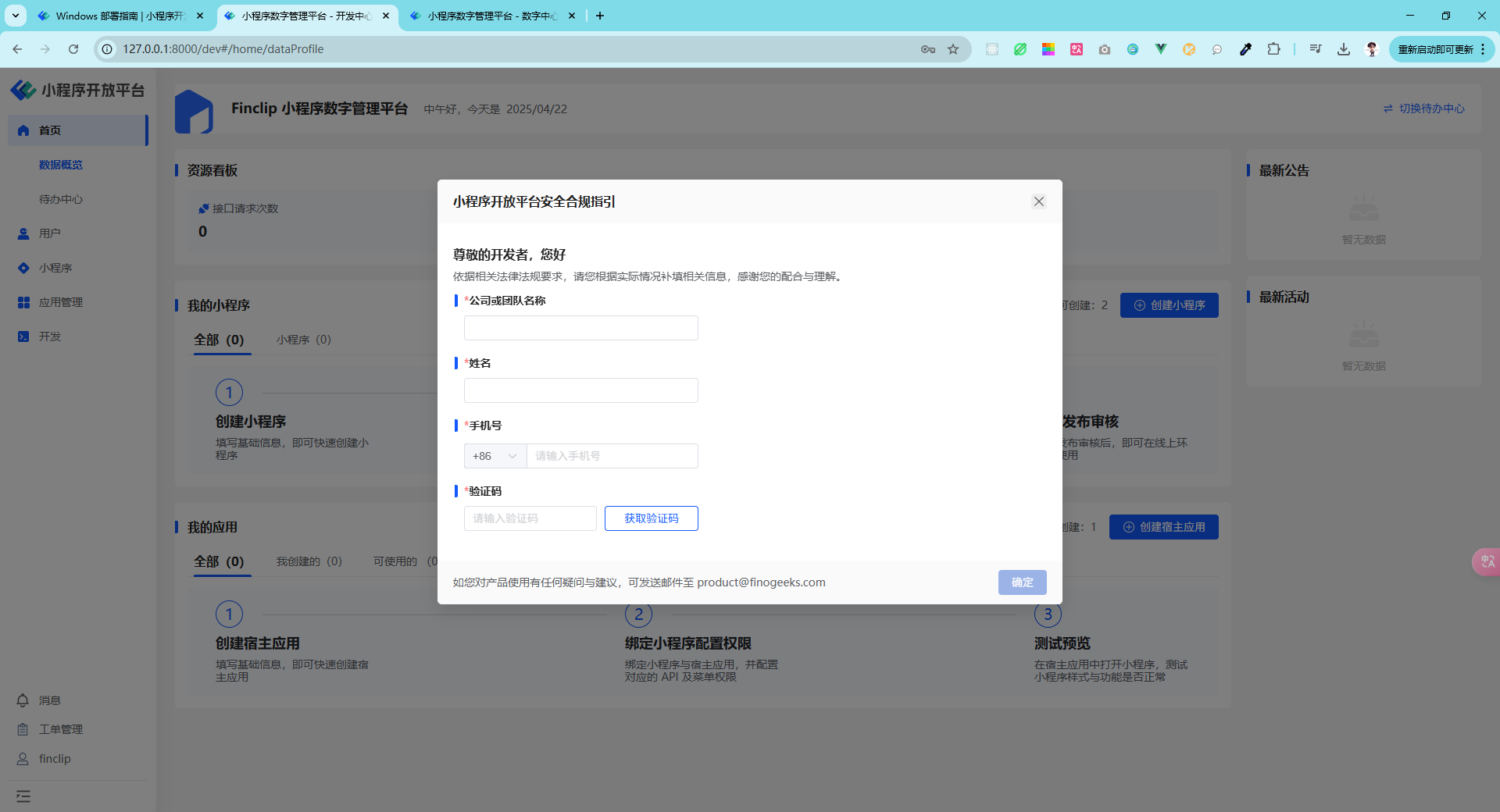Select 全部 (0) tab under 我的应用

(220, 561)
